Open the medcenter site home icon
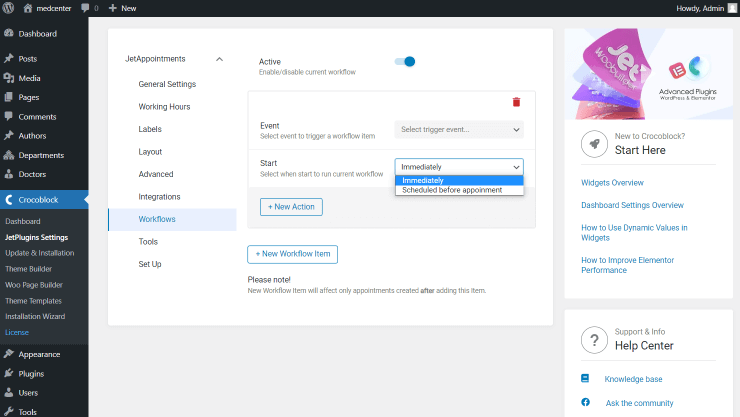This screenshot has width=740, height=417. point(28,8)
